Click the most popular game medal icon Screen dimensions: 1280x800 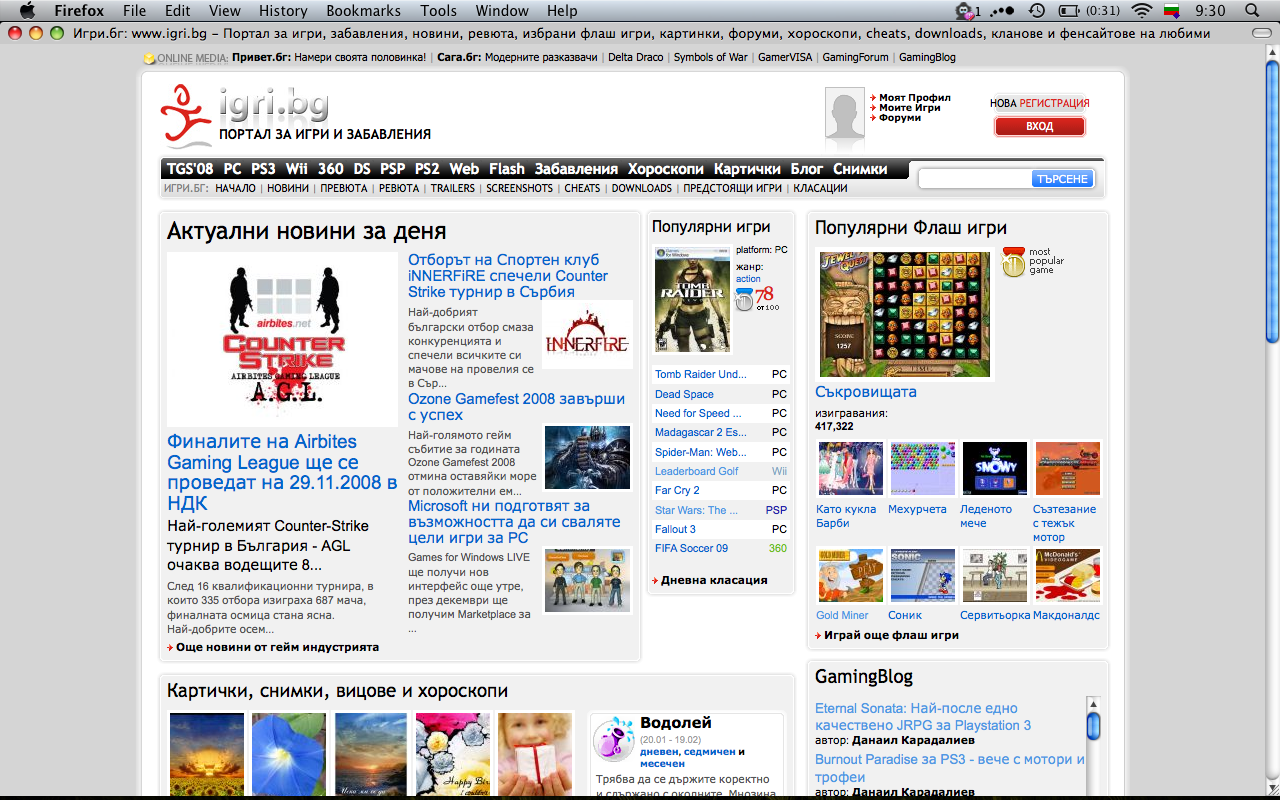point(1013,260)
